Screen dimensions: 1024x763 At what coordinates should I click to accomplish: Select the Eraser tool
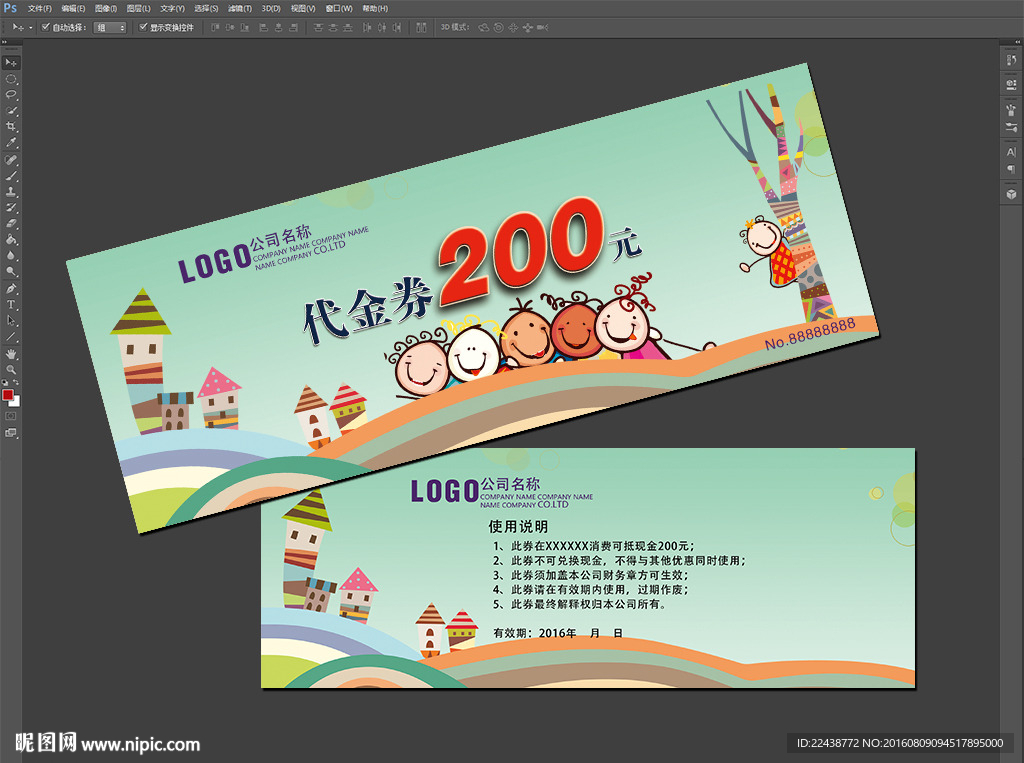[11, 223]
